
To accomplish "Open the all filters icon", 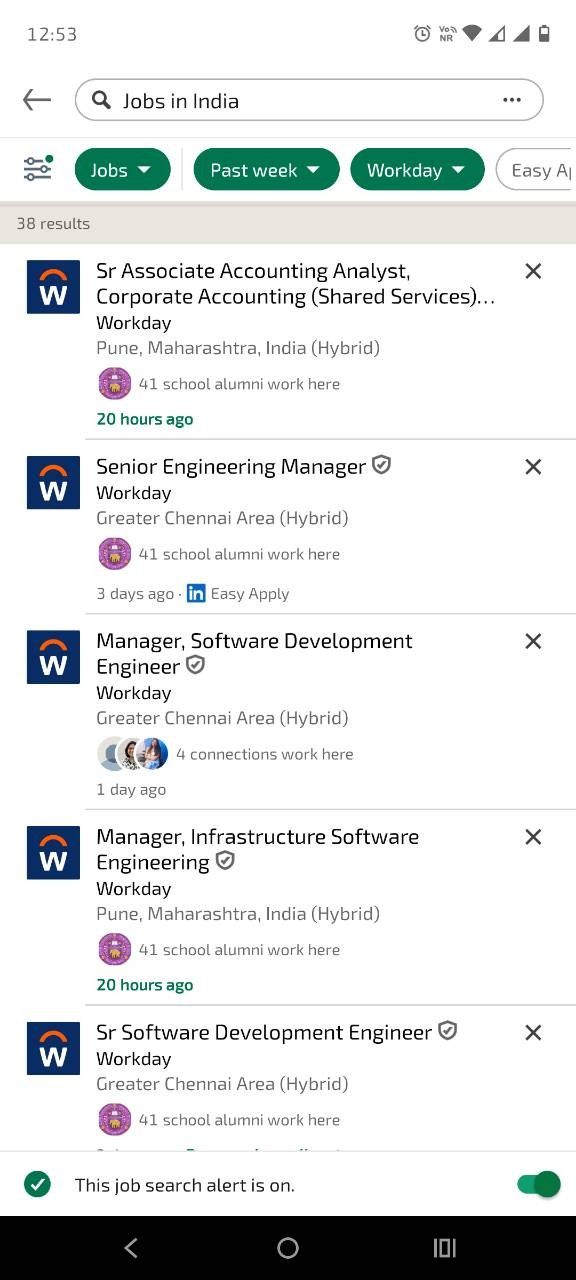I will (x=38, y=168).
